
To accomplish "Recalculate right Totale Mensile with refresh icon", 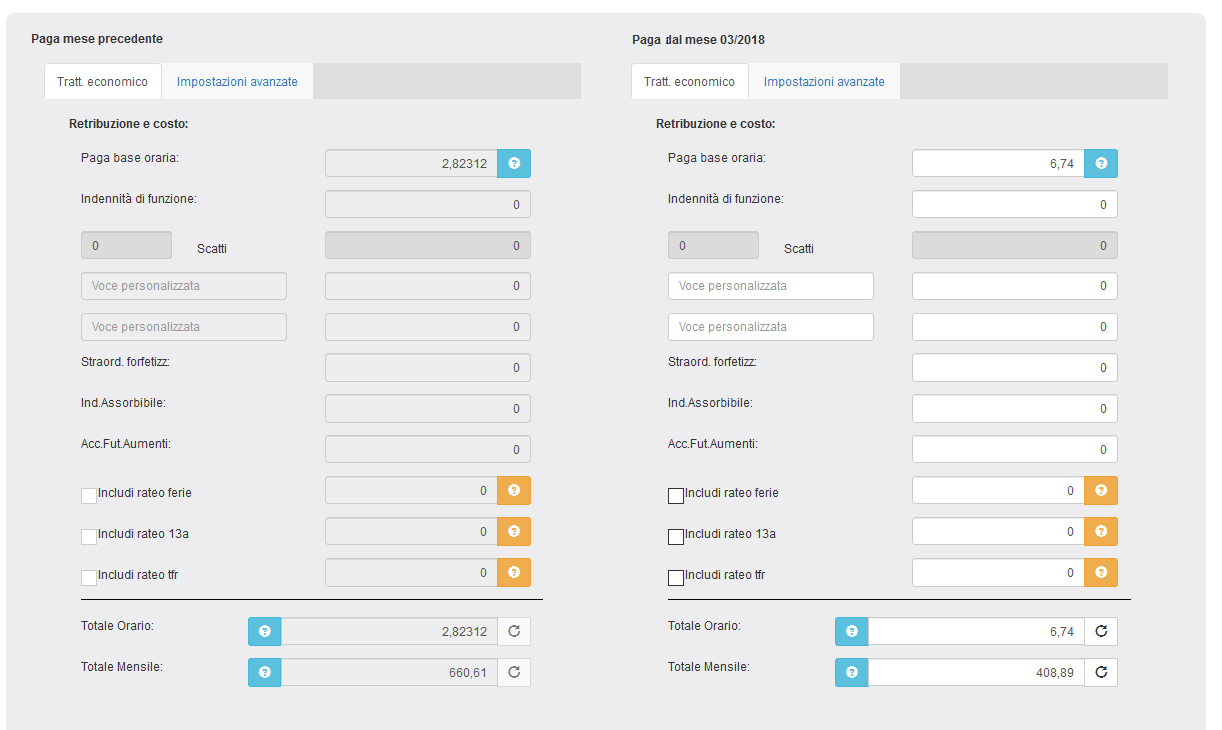I will coord(1101,672).
